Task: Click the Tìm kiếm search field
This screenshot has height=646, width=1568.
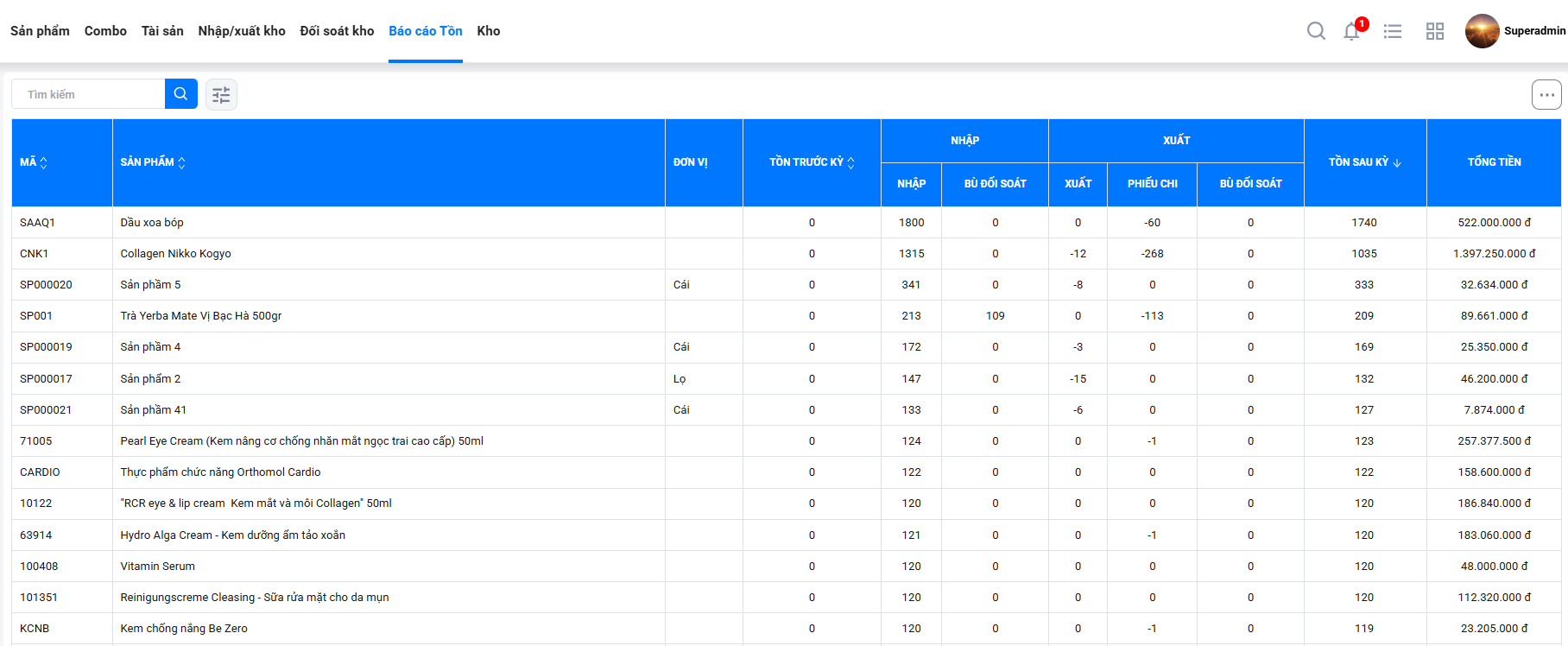Action: point(88,94)
